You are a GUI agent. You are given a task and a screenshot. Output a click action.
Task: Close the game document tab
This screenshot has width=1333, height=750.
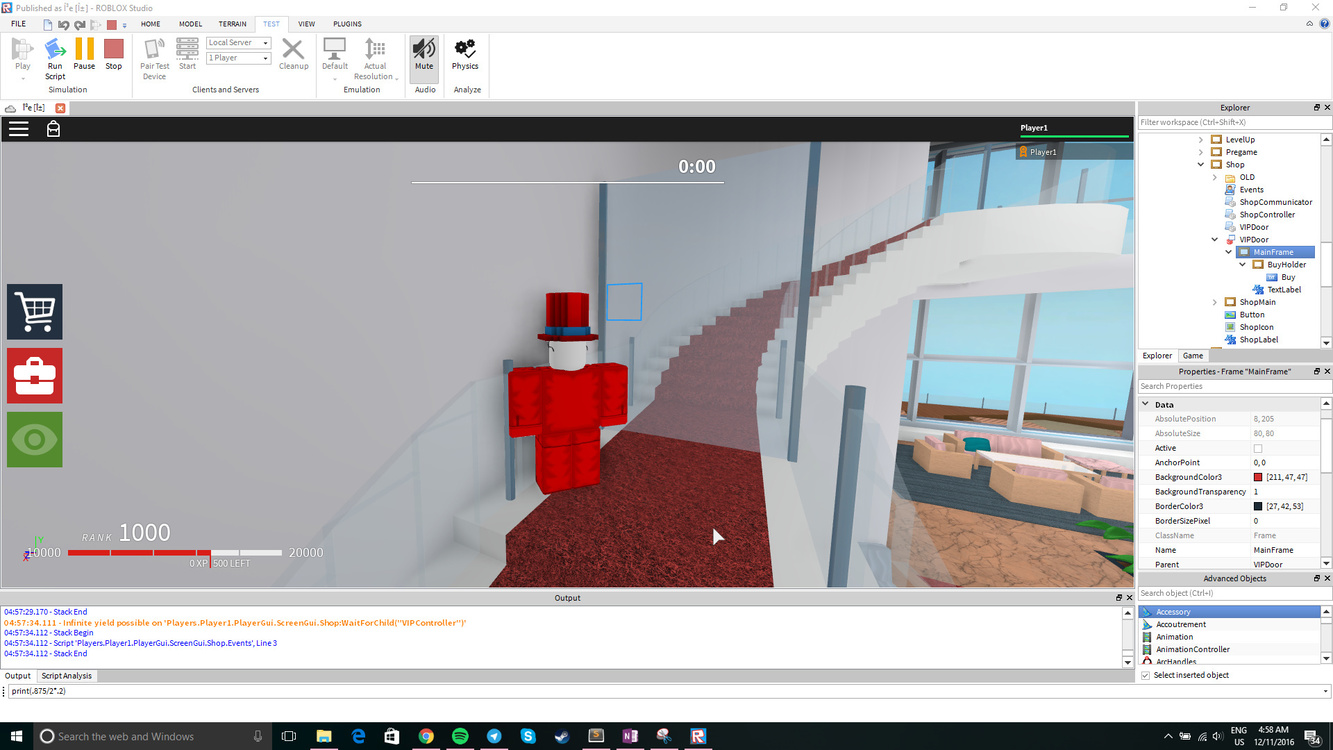[x=60, y=108]
